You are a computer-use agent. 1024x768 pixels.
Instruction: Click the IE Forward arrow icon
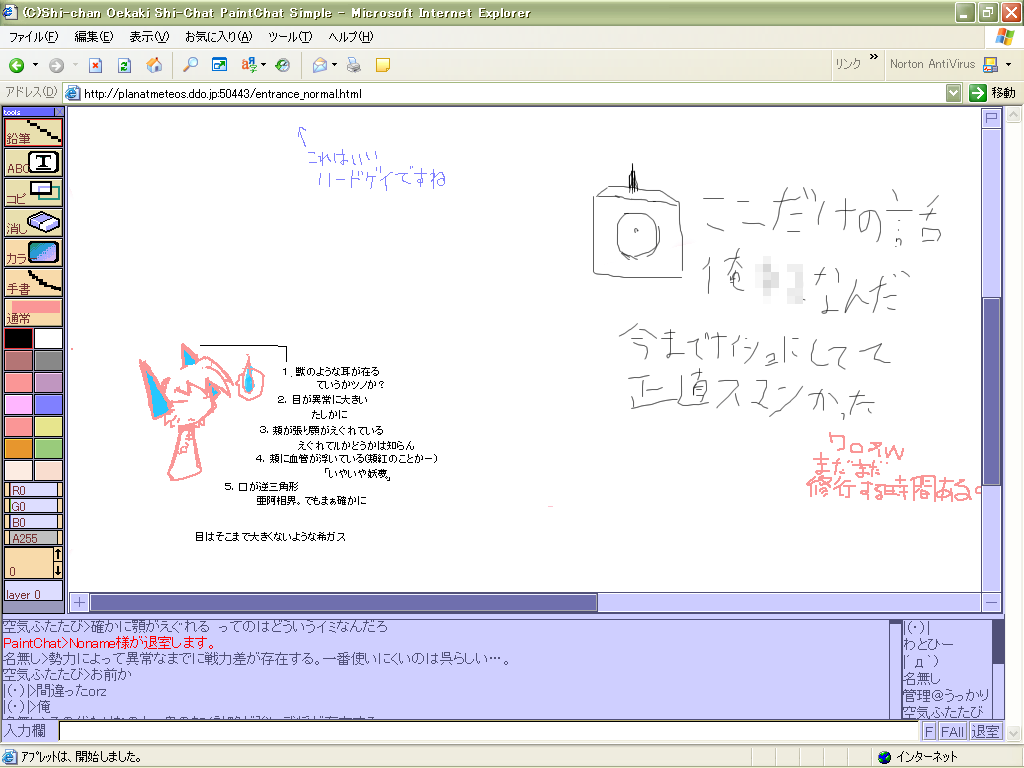click(x=57, y=65)
